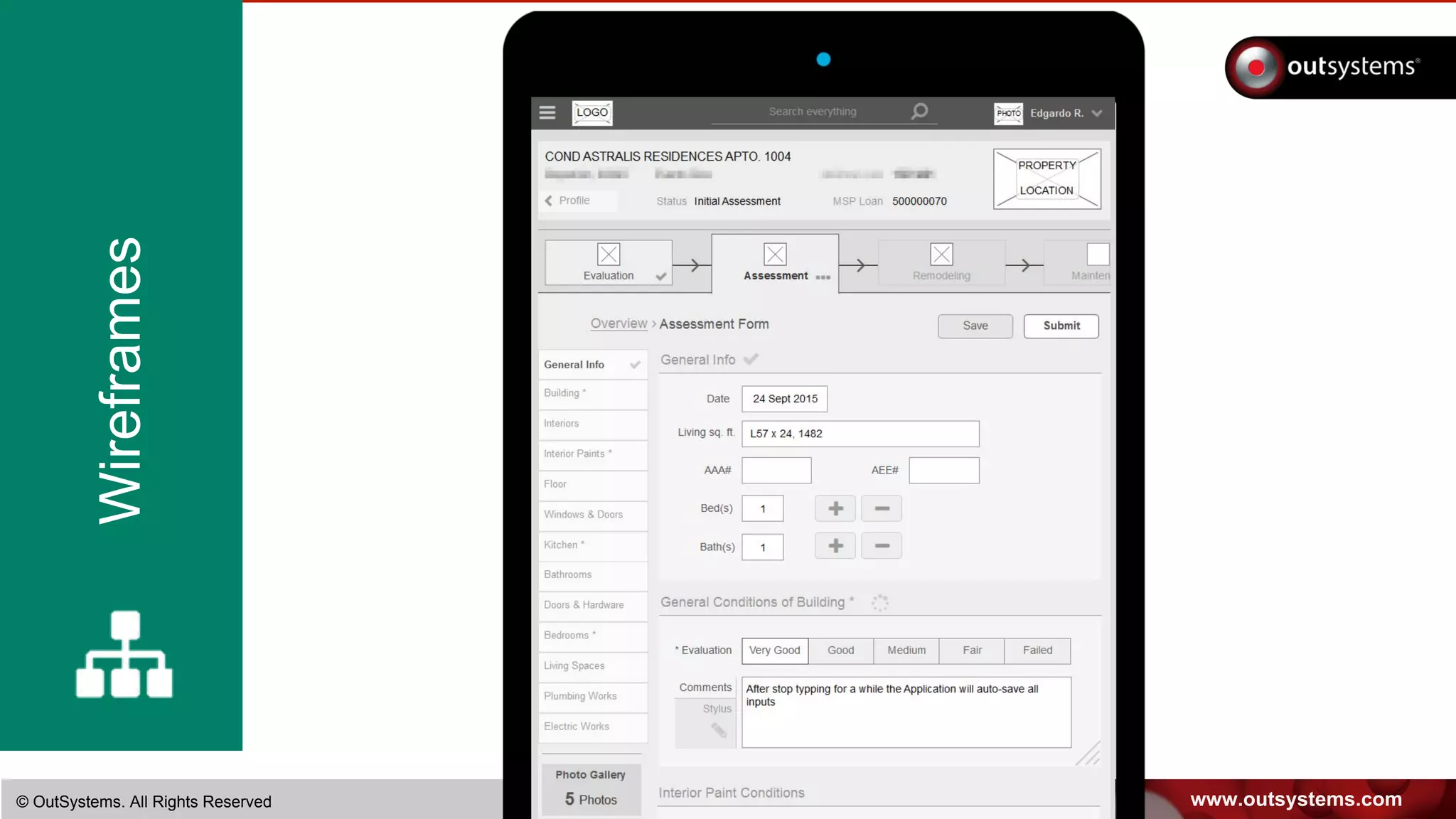Click the MSP Loan number 500000070
The image size is (1456, 819).
[919, 201]
